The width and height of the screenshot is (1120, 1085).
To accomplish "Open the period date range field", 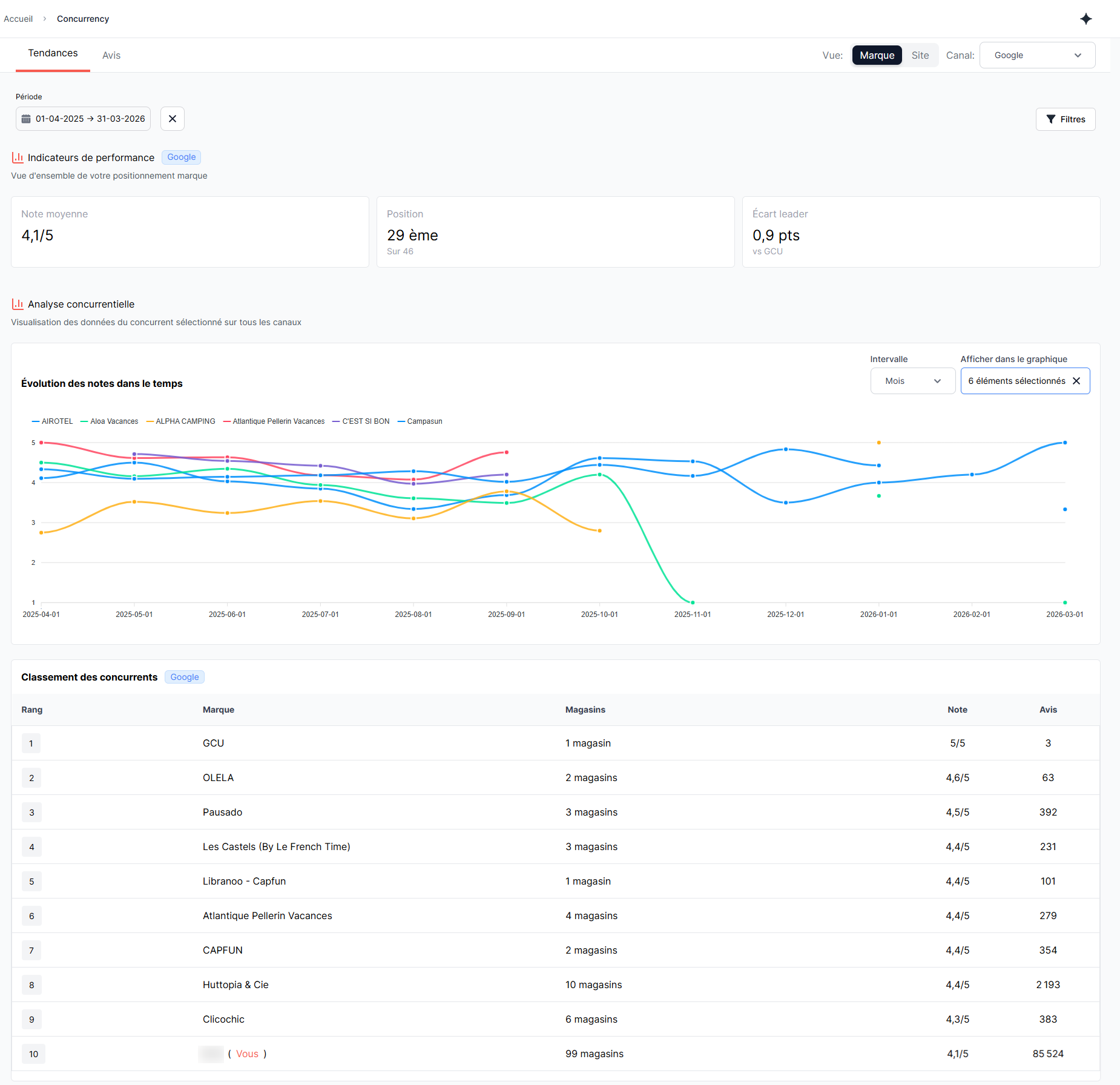I will (90, 119).
